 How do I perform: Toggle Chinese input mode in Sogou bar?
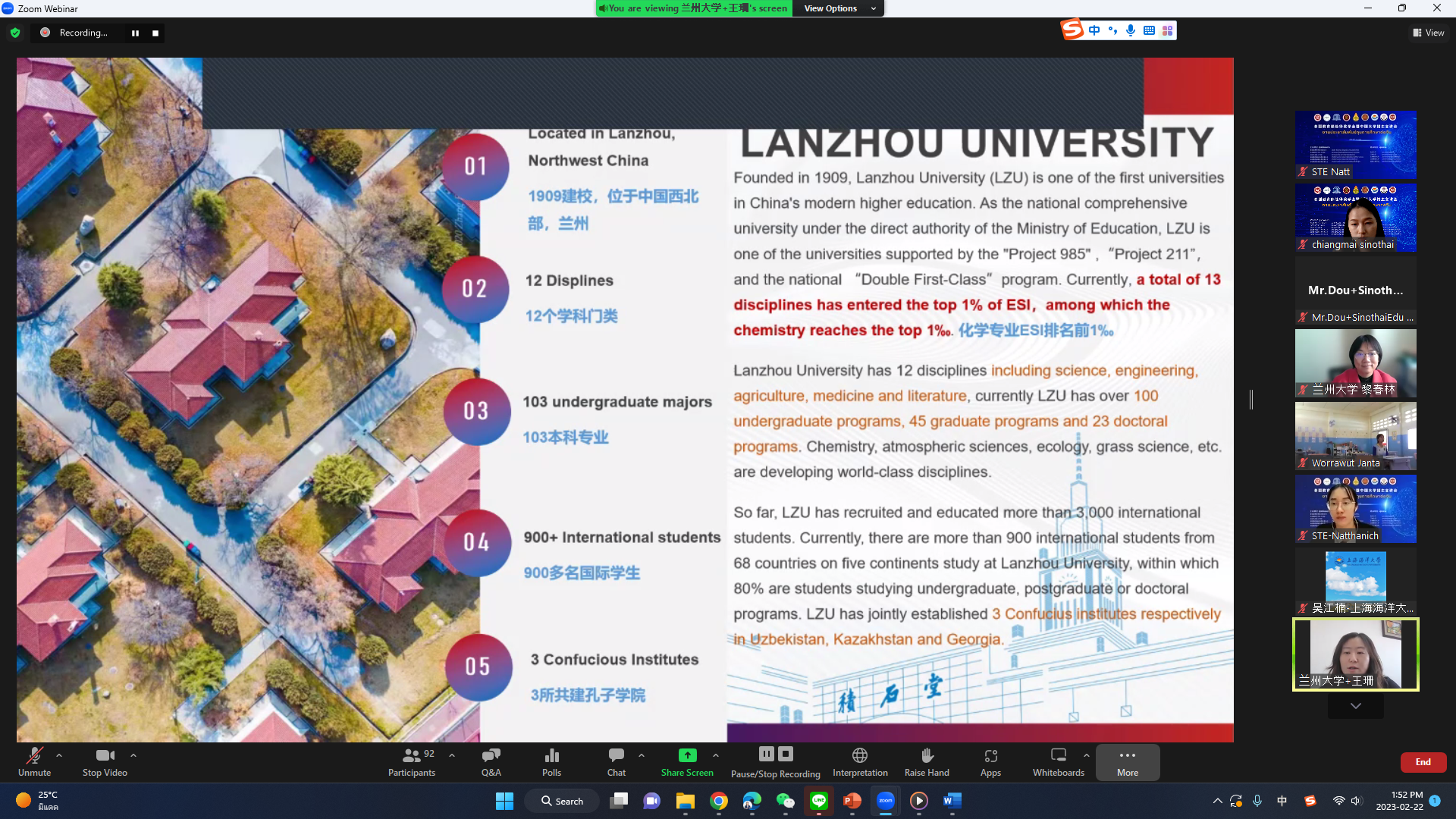point(1094,30)
